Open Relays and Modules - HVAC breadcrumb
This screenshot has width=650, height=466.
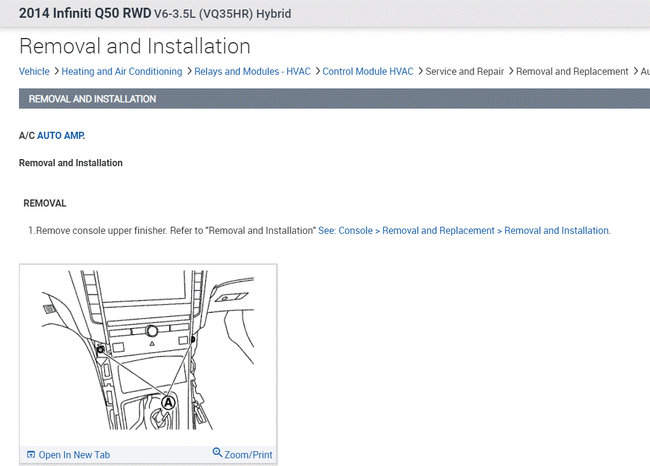click(x=252, y=71)
